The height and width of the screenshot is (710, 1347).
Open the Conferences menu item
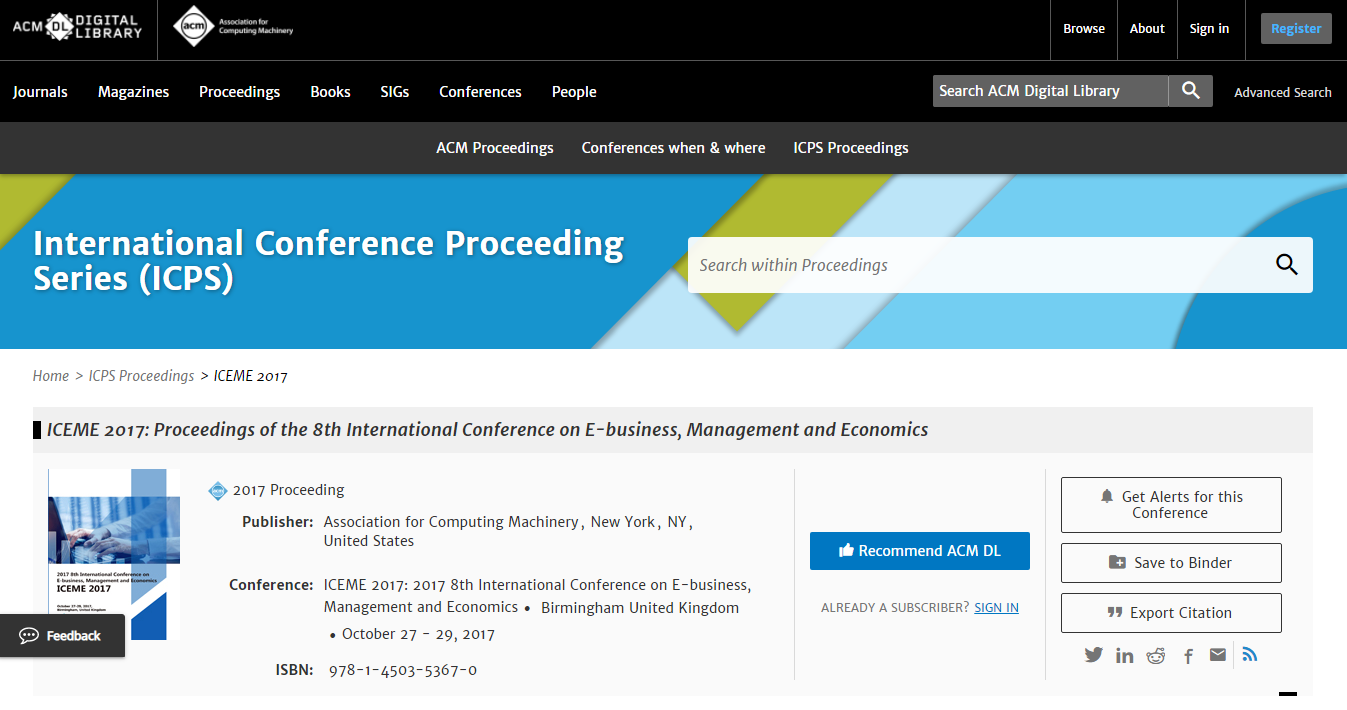tap(480, 92)
